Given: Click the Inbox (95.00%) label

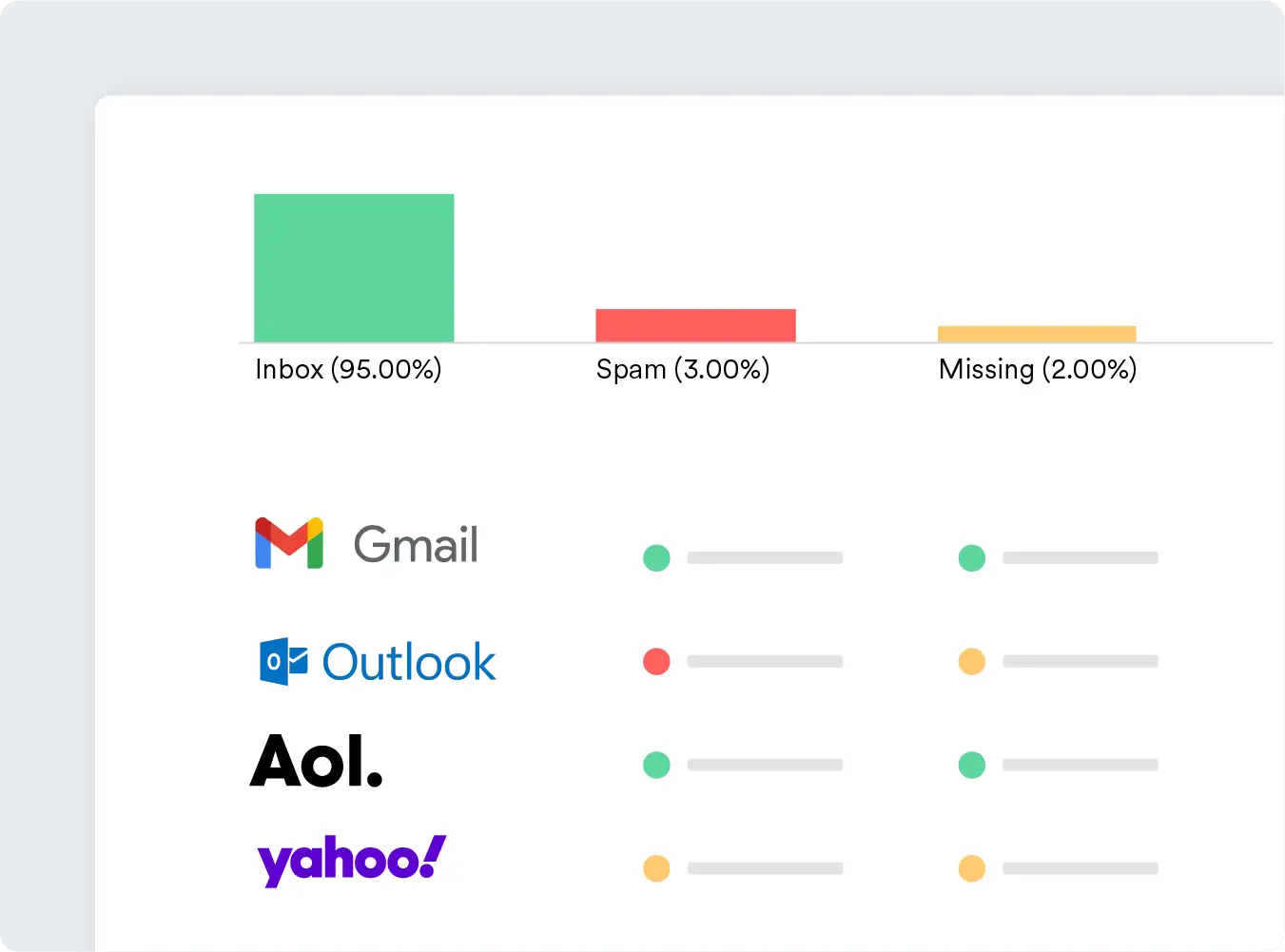Looking at the screenshot, I should tap(348, 369).
